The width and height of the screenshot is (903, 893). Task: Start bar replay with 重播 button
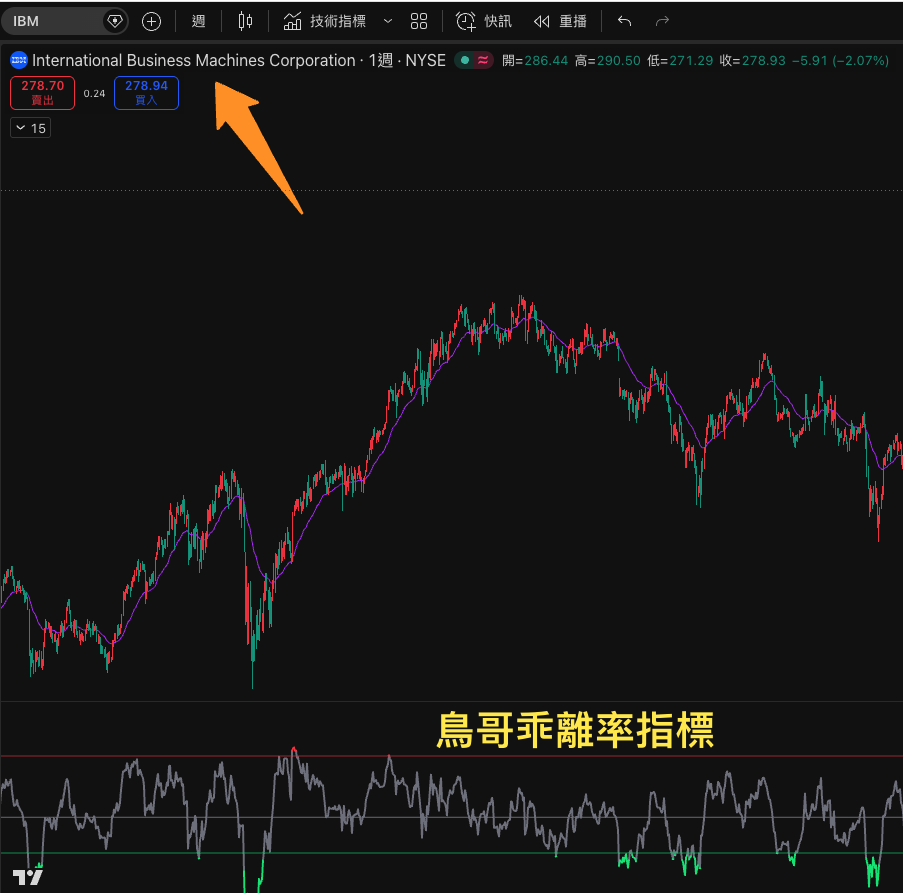560,22
